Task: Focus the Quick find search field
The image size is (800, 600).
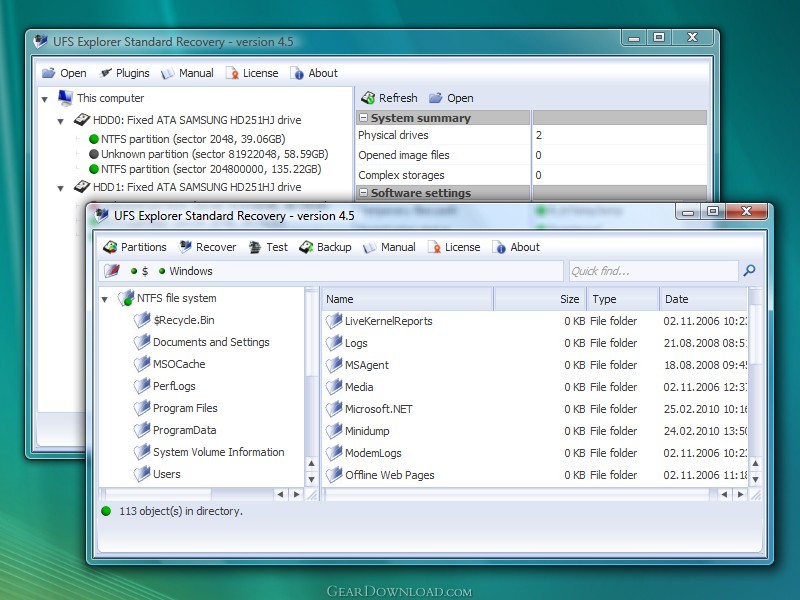Action: 654,271
